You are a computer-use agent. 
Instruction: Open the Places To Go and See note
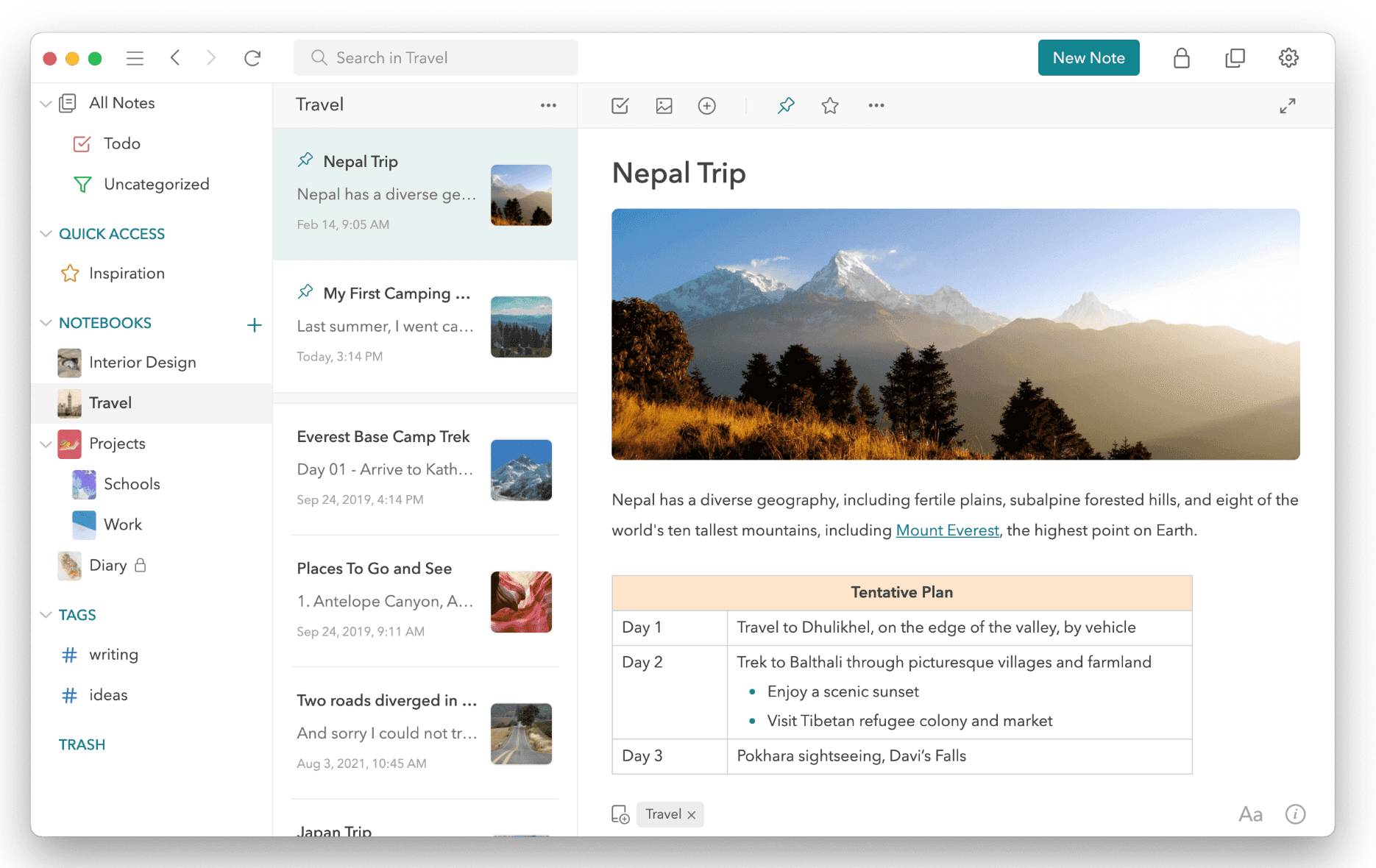pos(425,600)
